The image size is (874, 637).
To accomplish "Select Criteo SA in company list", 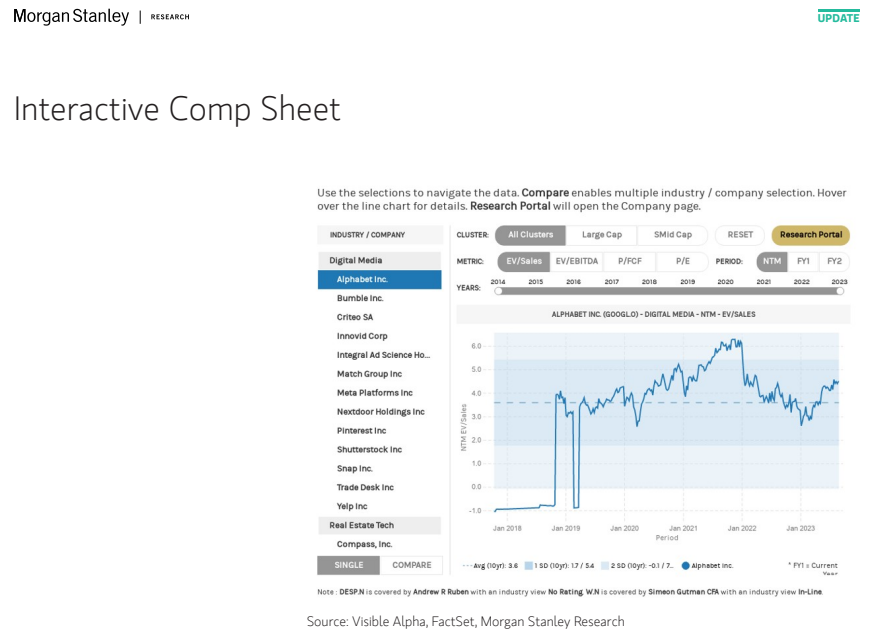I will [x=380, y=317].
